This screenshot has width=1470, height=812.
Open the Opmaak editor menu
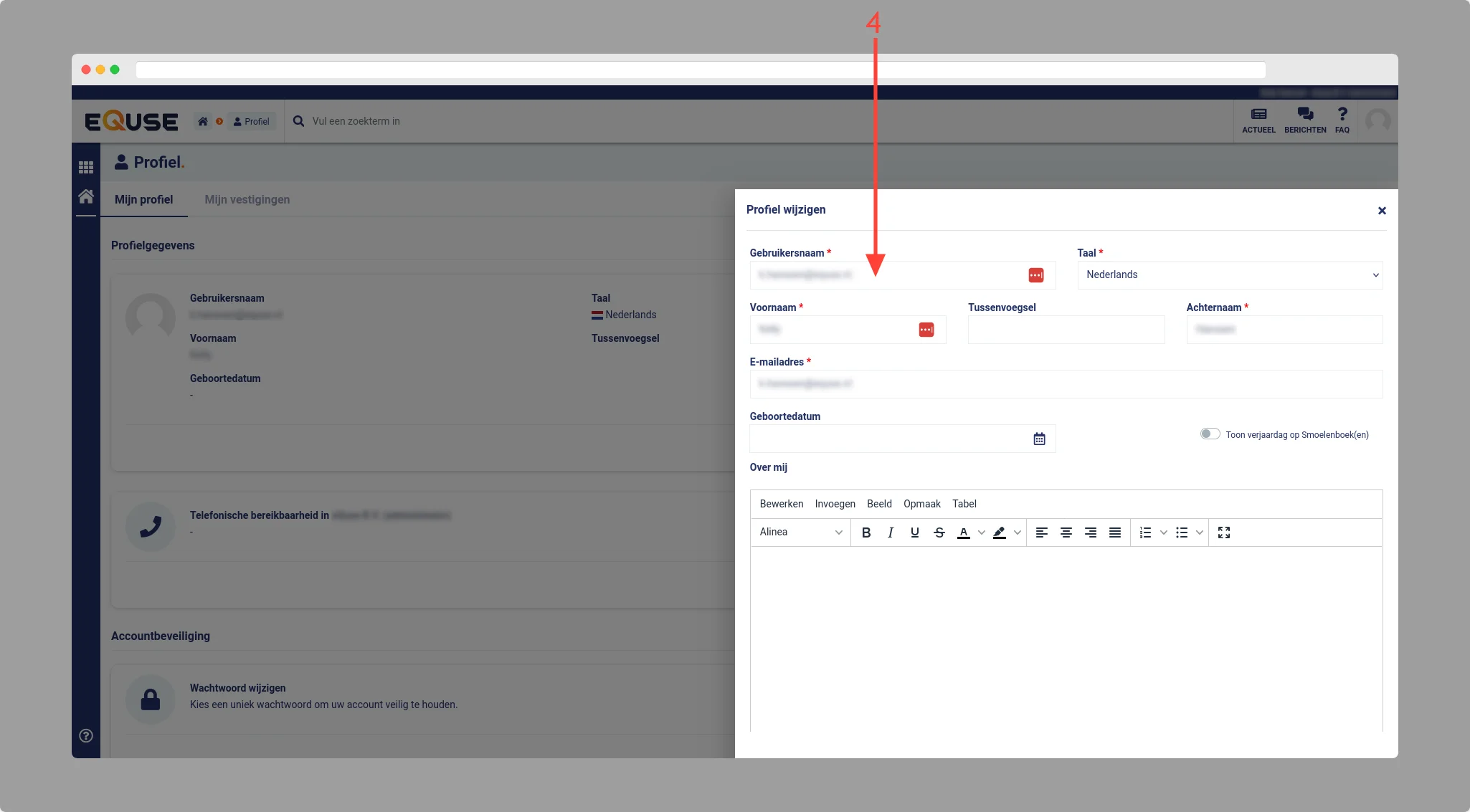(x=921, y=504)
